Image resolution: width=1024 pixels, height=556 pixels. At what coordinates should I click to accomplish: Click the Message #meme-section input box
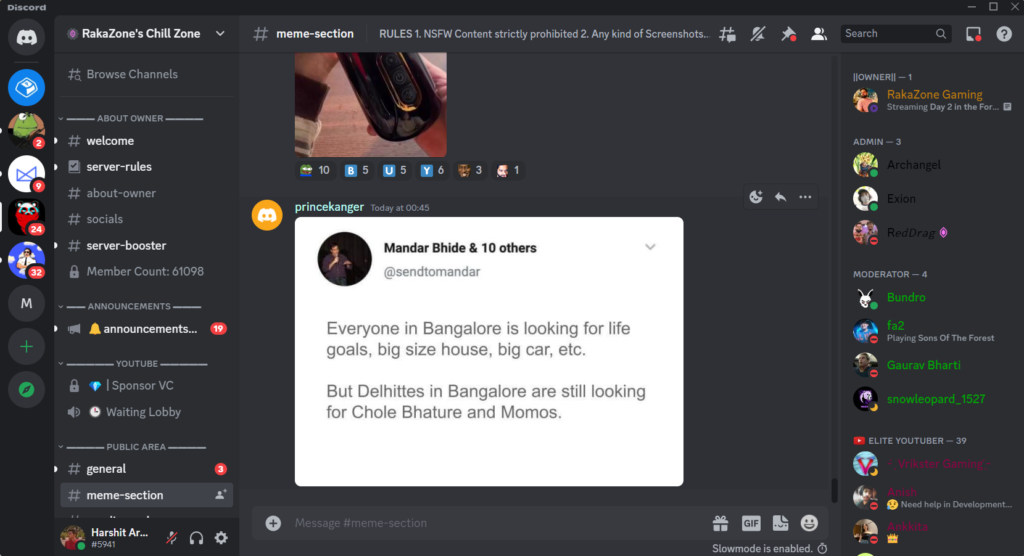[496, 523]
